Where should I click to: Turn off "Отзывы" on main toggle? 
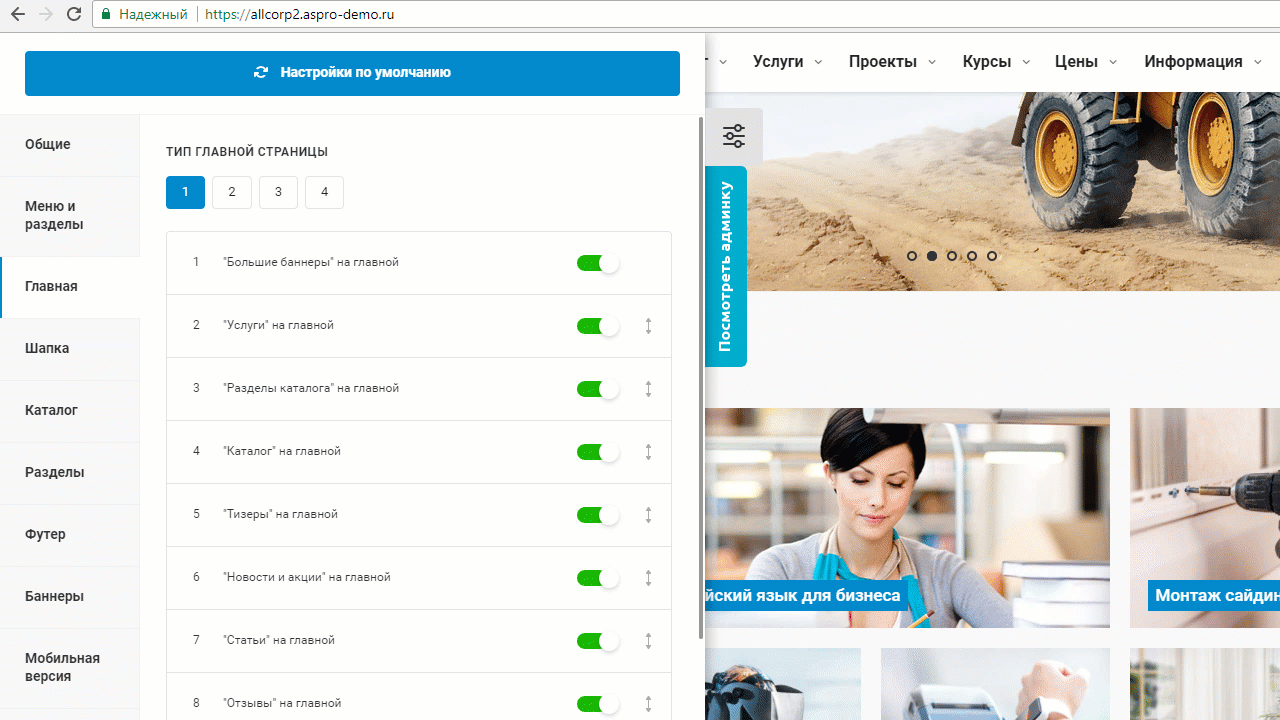597,704
